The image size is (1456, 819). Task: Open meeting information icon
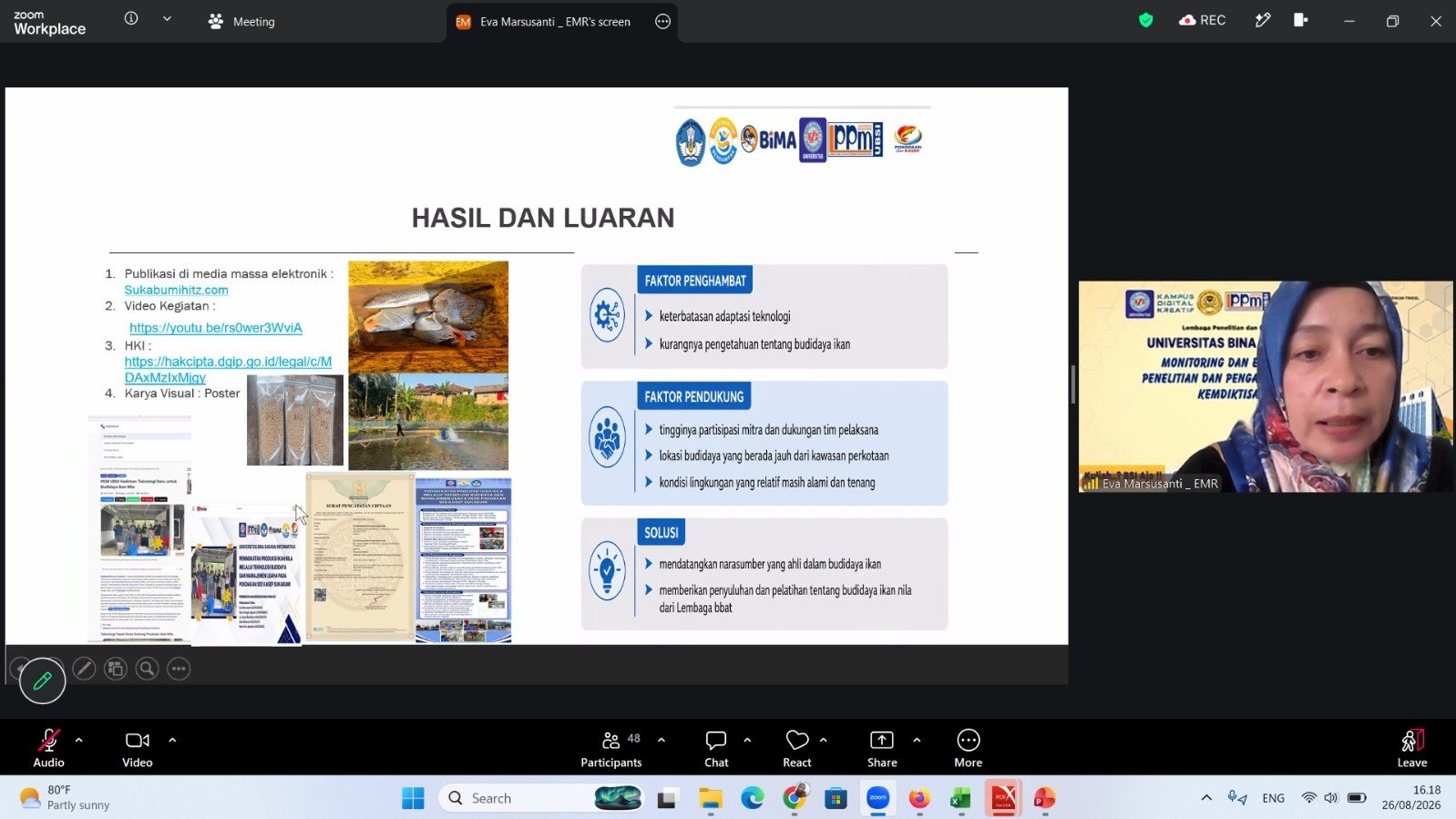pyautogui.click(x=131, y=18)
